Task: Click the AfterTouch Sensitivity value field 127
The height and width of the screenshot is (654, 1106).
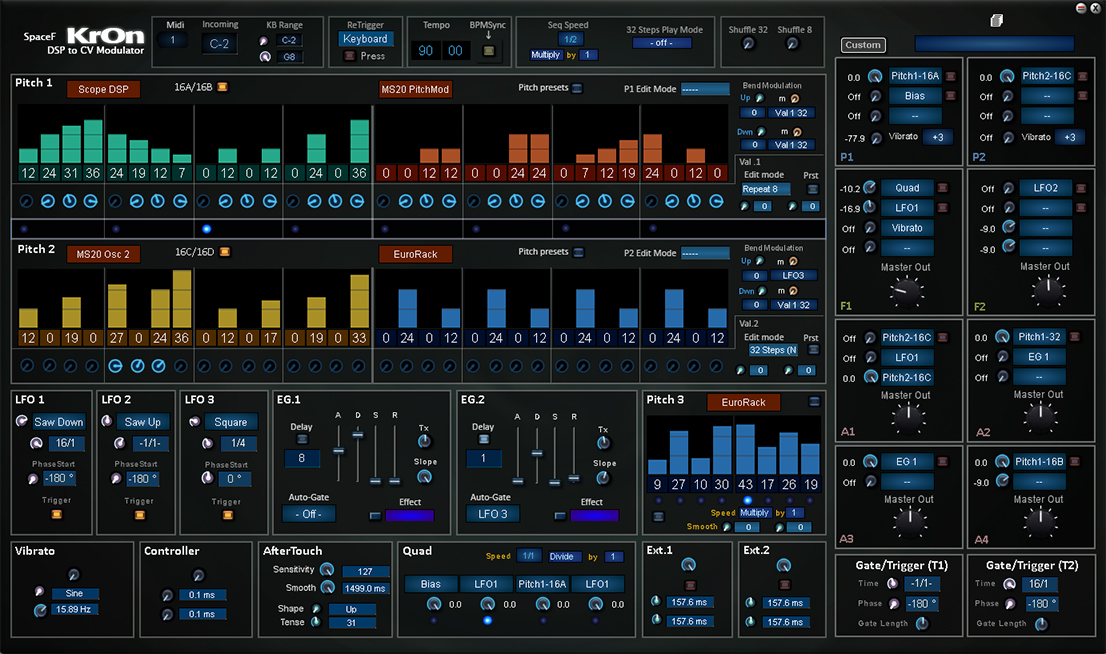Action: (366, 572)
